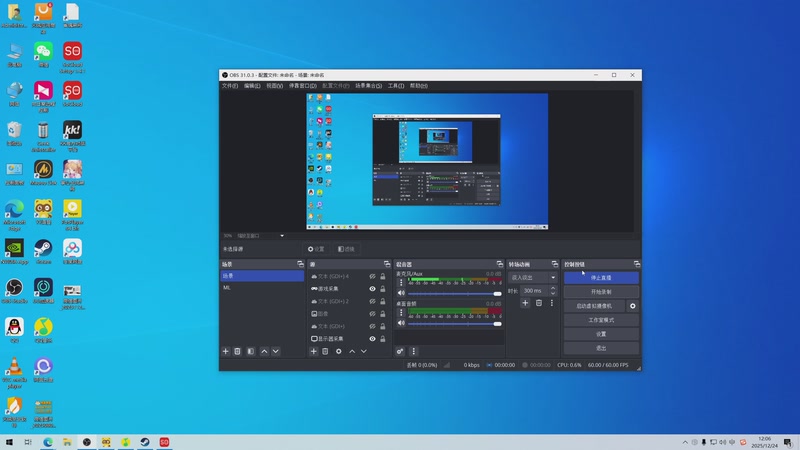Open advanced audio properties gears icon
Image resolution: width=800 pixels, height=450 pixels.
pos(400,351)
